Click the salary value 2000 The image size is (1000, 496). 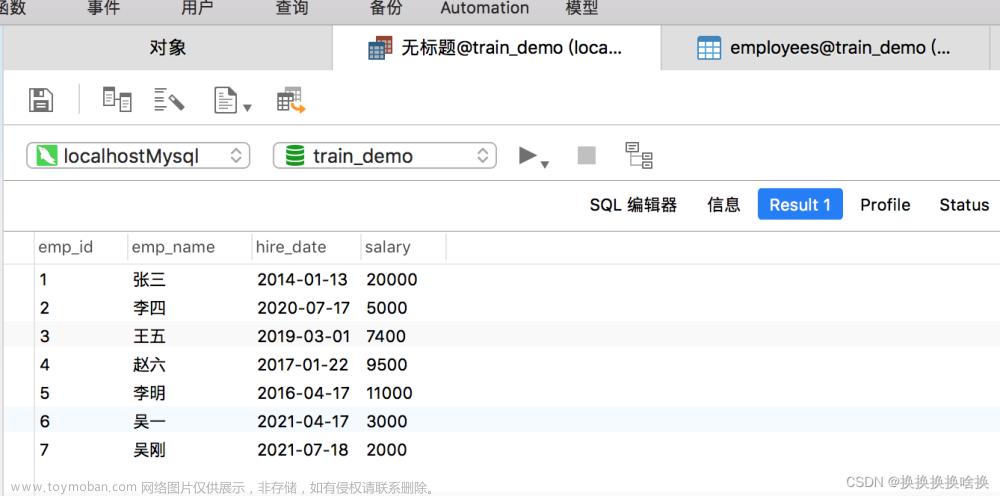coord(386,450)
